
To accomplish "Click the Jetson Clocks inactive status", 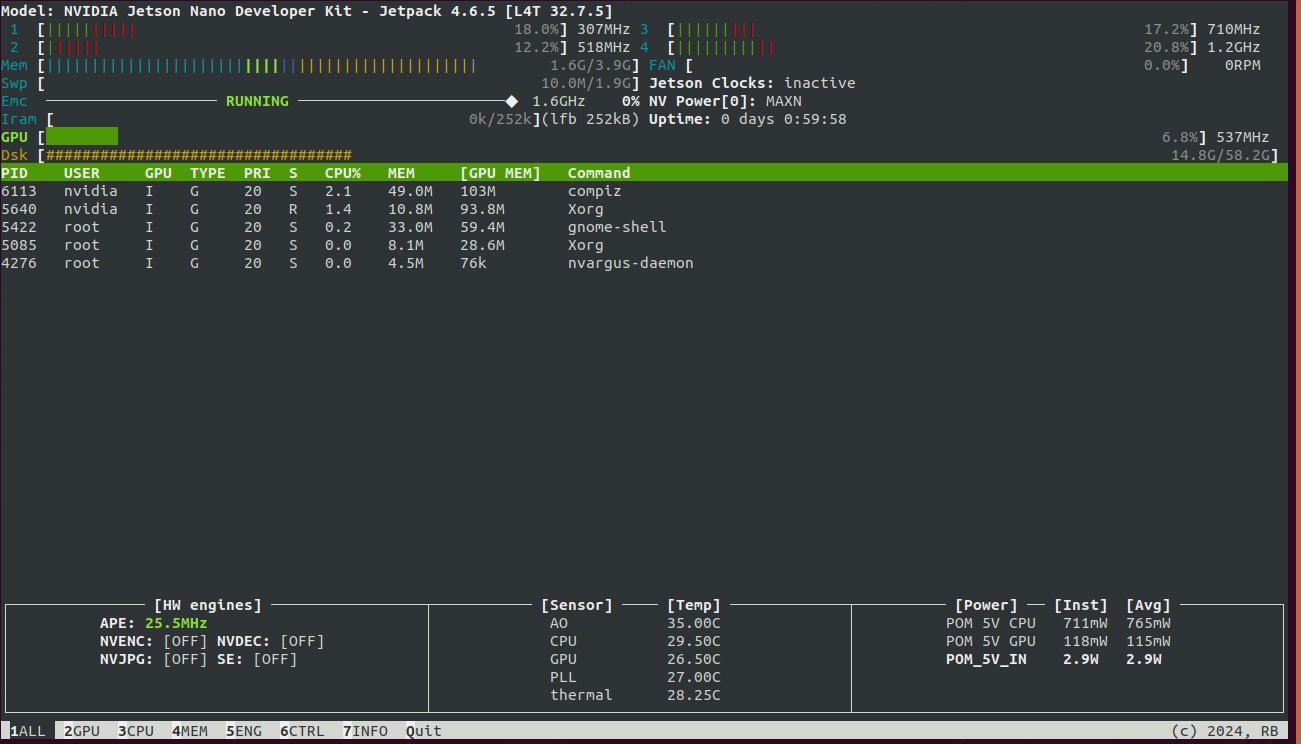I will [819, 83].
